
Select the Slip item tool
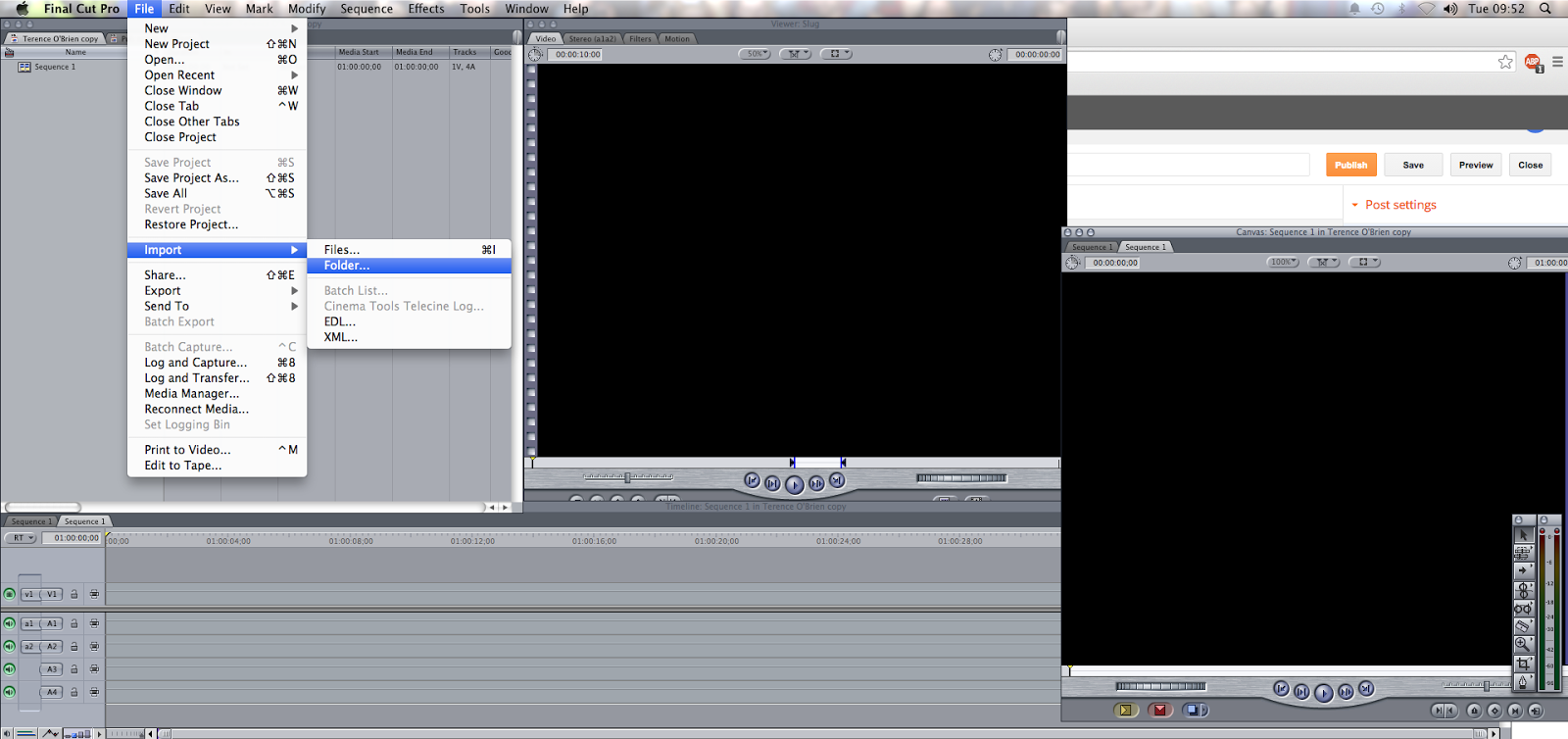[x=1524, y=609]
